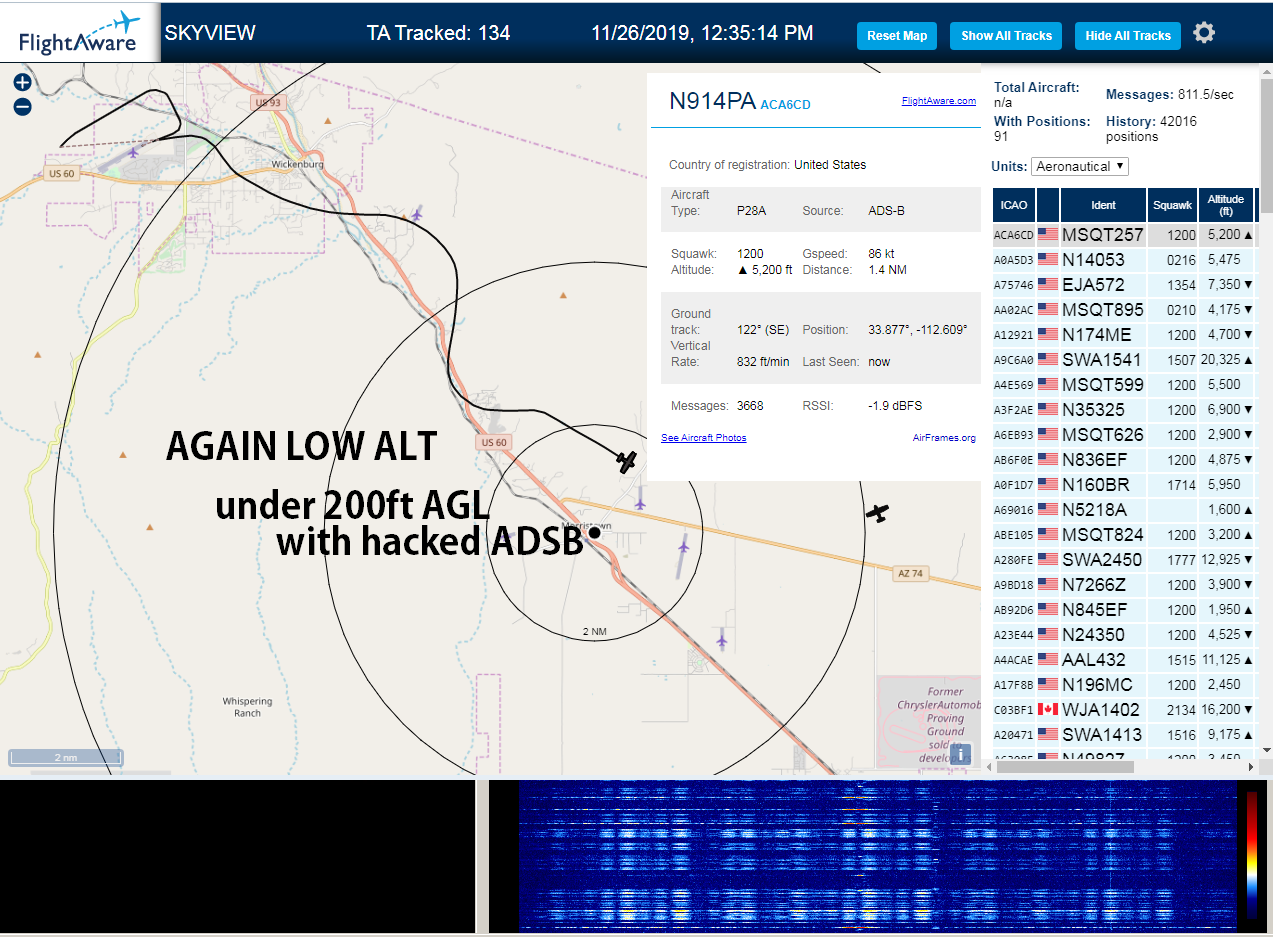
Task: Select the N174ME aircraft row
Action: click(1123, 335)
